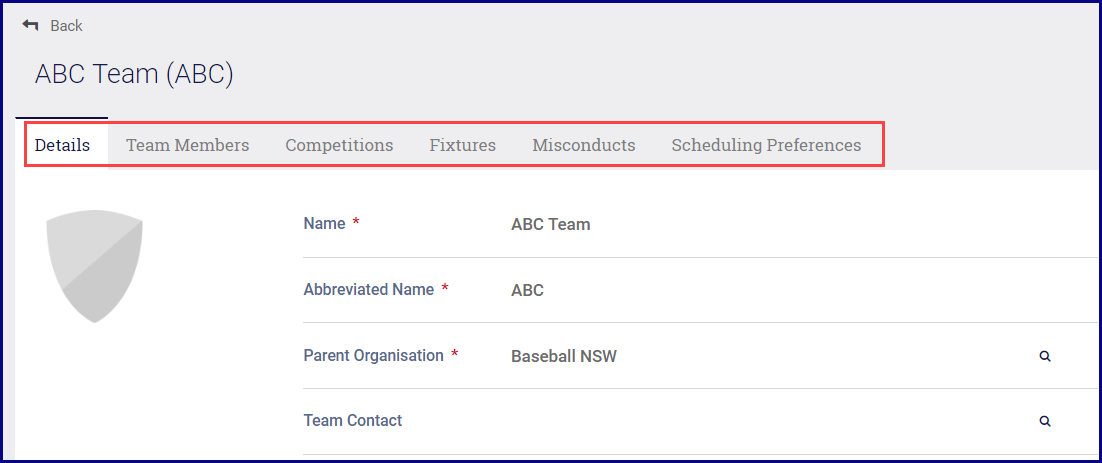Select the Details tab
The image size is (1102, 463).
62,145
